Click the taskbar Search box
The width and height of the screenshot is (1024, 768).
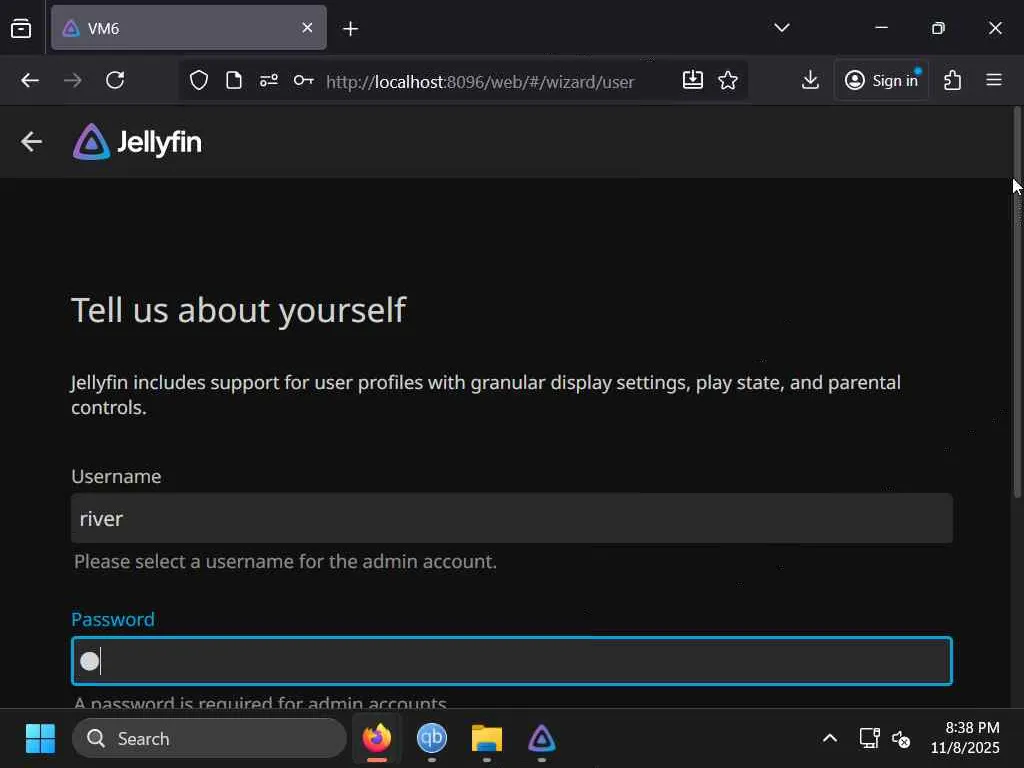(209, 739)
